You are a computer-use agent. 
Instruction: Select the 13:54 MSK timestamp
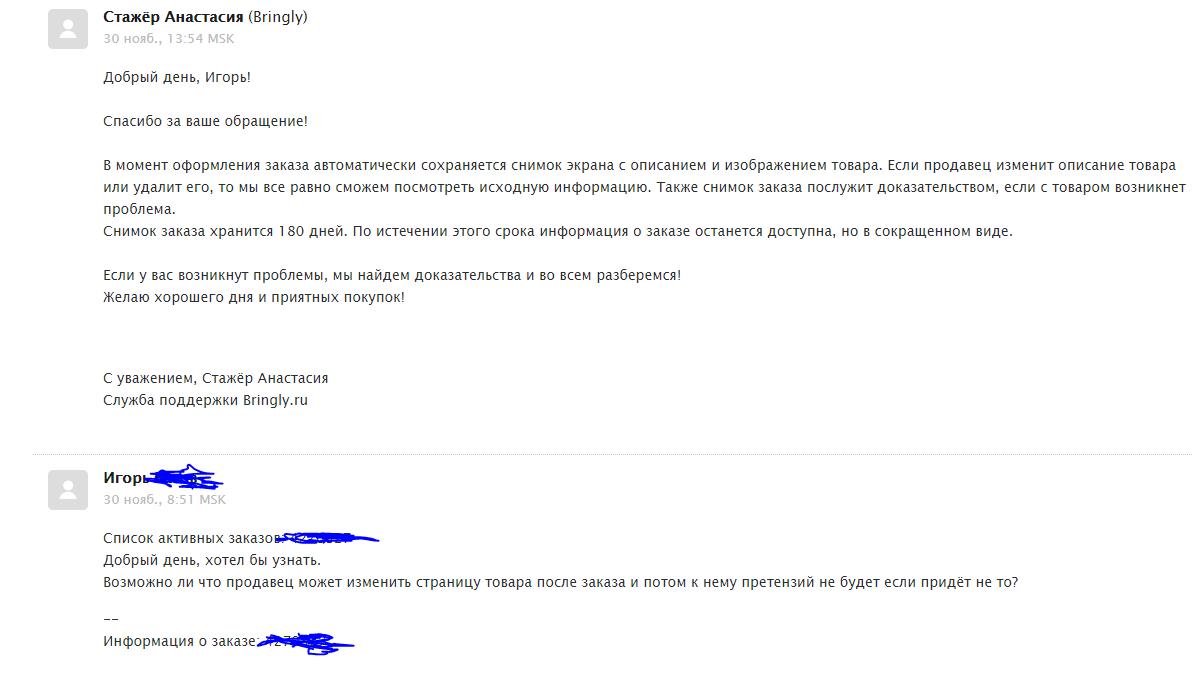pos(200,38)
